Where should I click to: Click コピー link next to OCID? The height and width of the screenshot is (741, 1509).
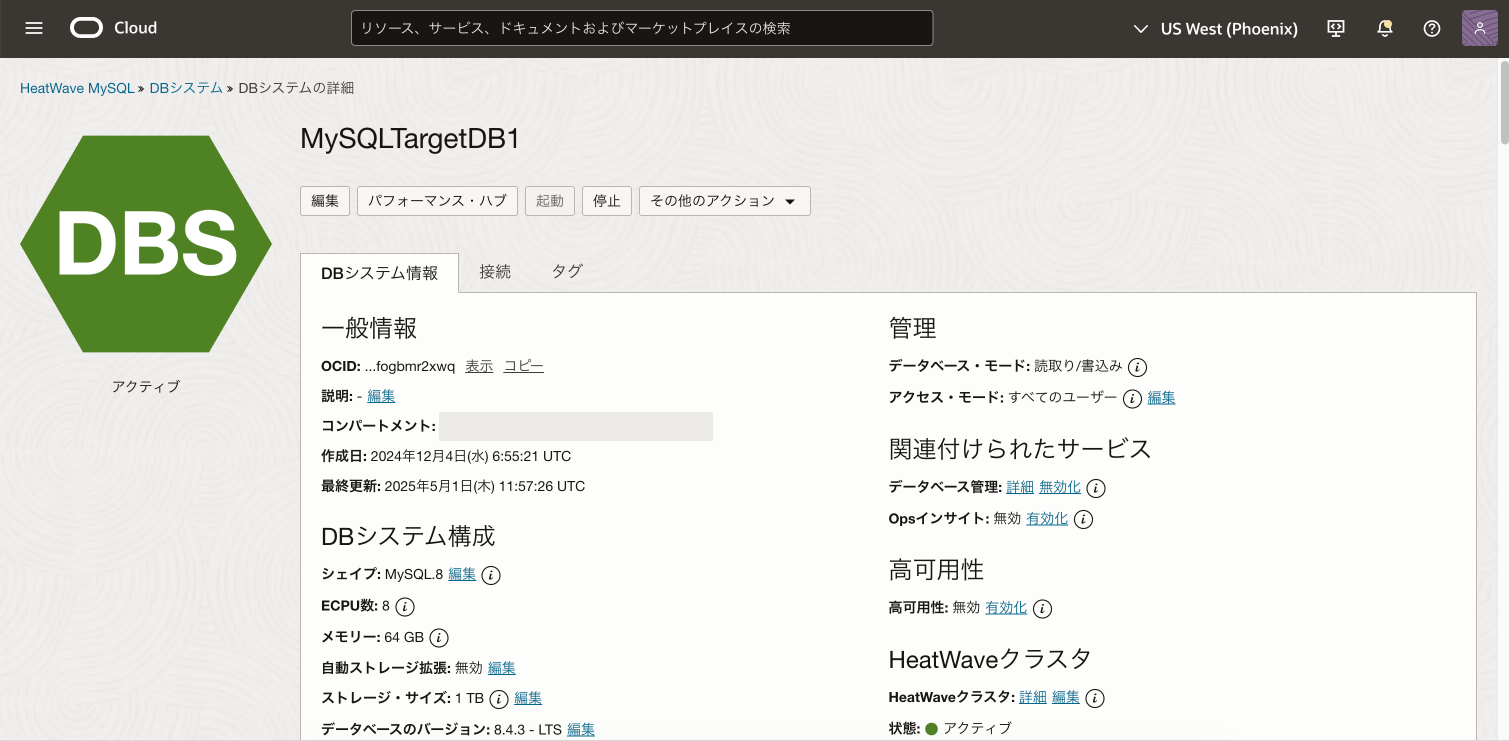pos(524,366)
